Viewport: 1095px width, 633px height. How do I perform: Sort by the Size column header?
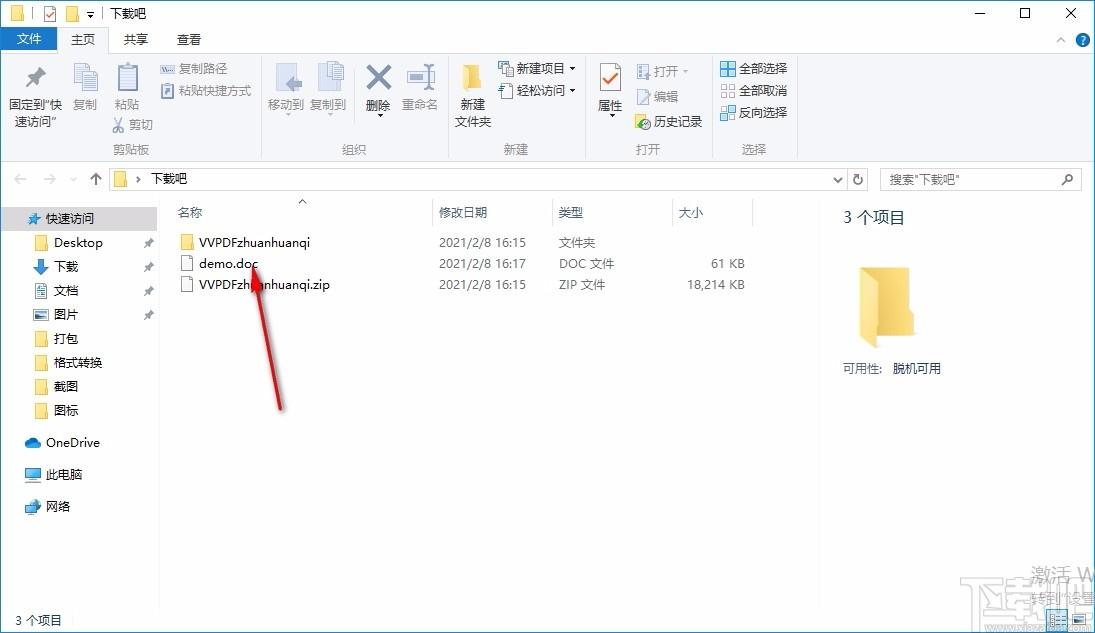tap(691, 212)
